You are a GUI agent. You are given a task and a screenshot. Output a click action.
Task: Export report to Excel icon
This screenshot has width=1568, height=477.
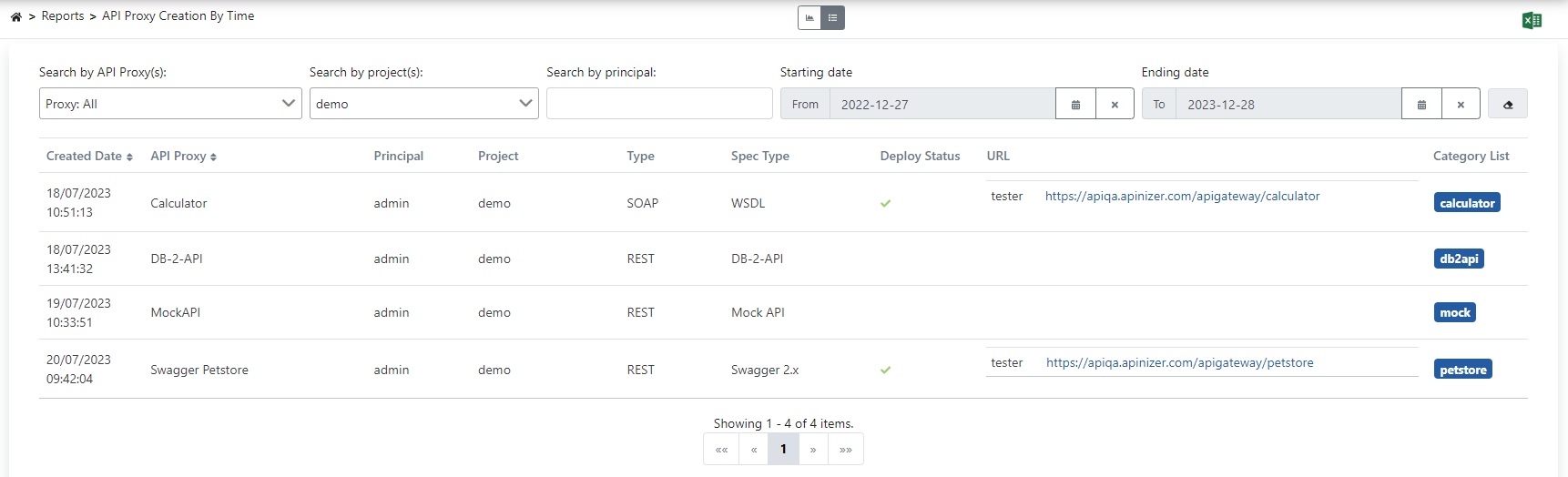(1532, 20)
